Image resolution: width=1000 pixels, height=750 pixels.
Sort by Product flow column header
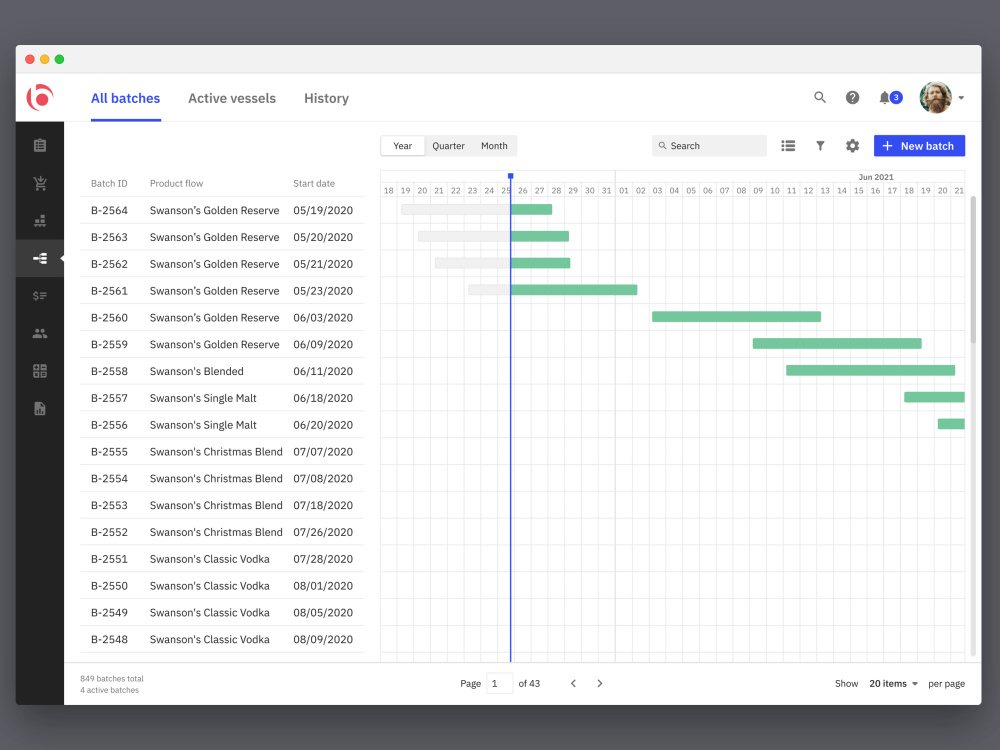[176, 184]
